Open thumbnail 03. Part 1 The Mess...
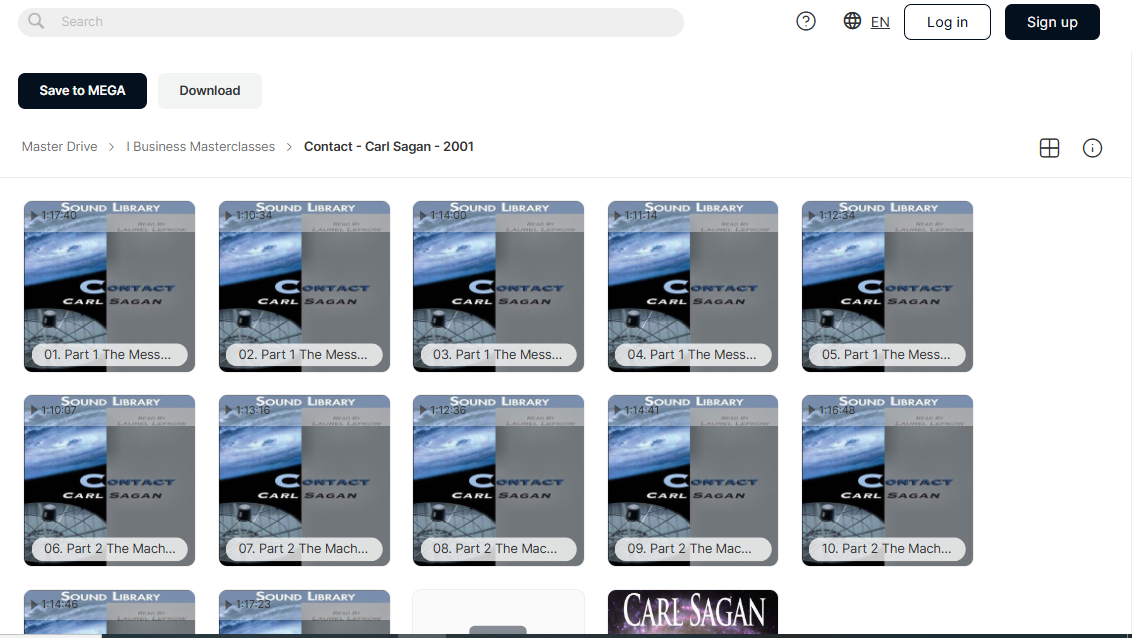 [498, 287]
